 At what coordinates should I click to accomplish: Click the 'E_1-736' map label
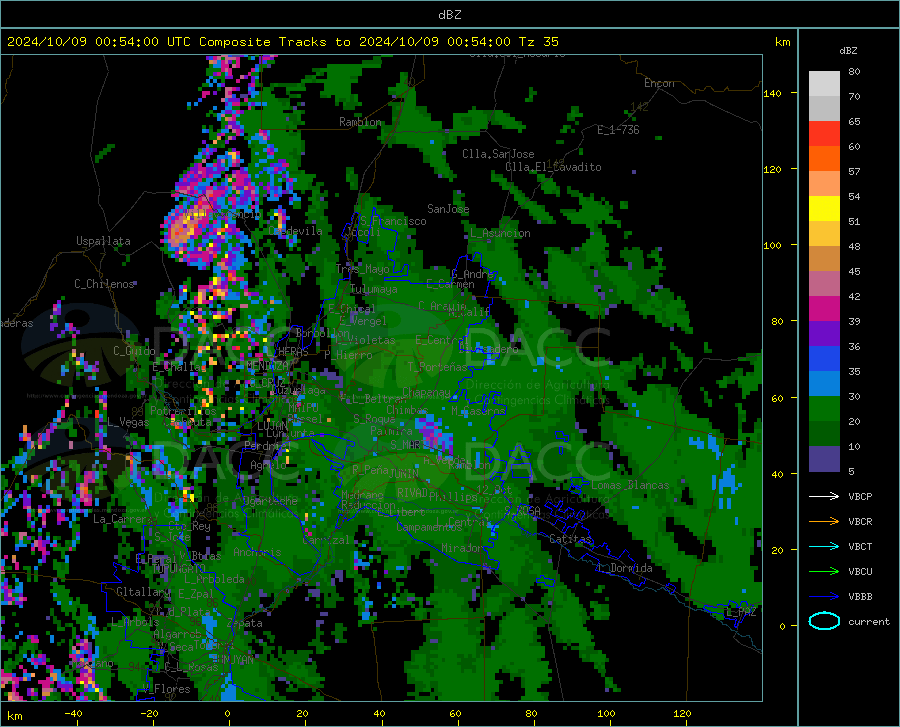point(618,130)
